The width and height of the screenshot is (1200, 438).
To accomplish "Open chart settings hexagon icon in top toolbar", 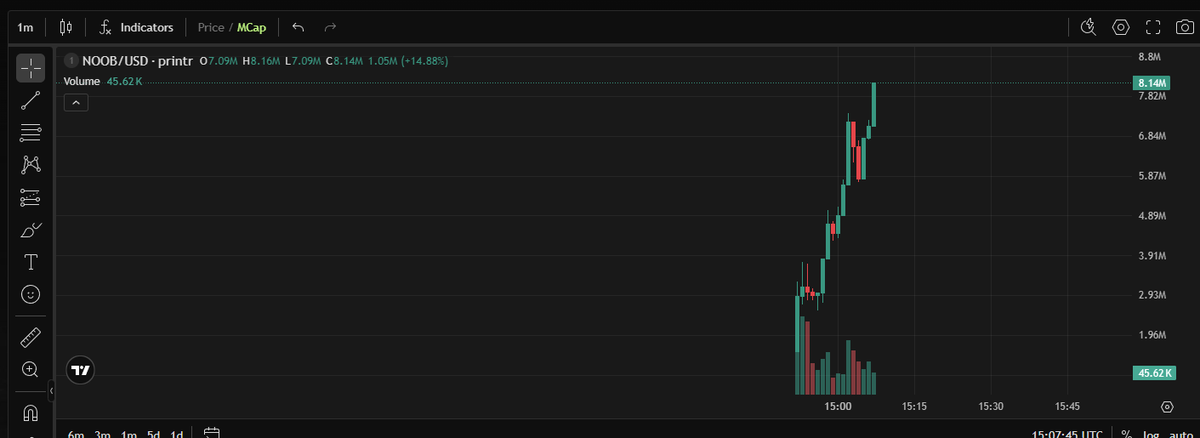I will click(x=1121, y=27).
